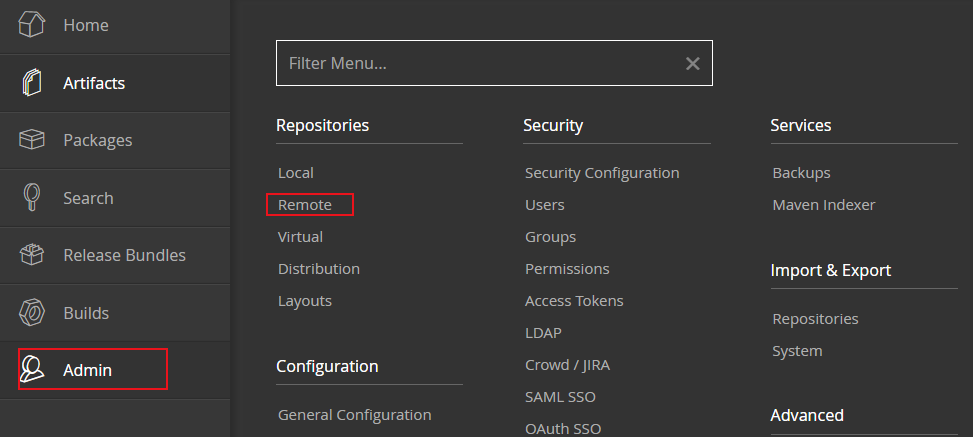Open Access Tokens settings
The width and height of the screenshot is (973, 437).
pos(574,301)
